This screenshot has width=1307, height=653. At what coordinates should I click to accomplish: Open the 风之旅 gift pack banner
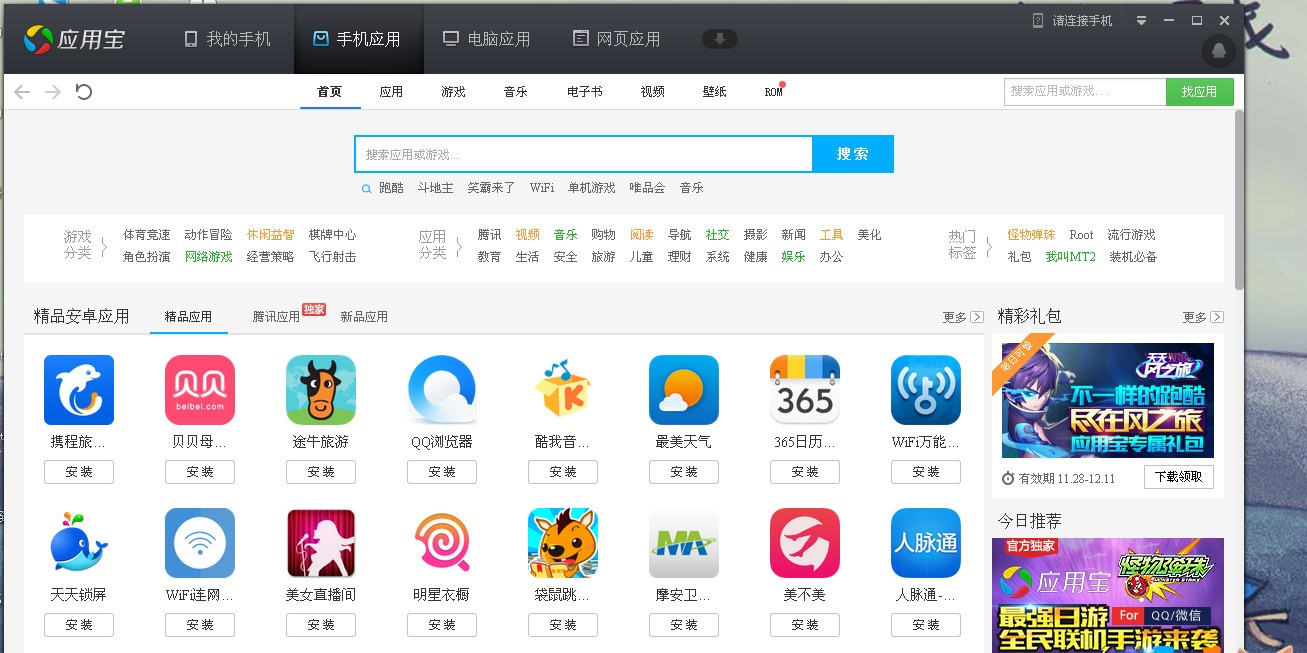coord(1108,400)
